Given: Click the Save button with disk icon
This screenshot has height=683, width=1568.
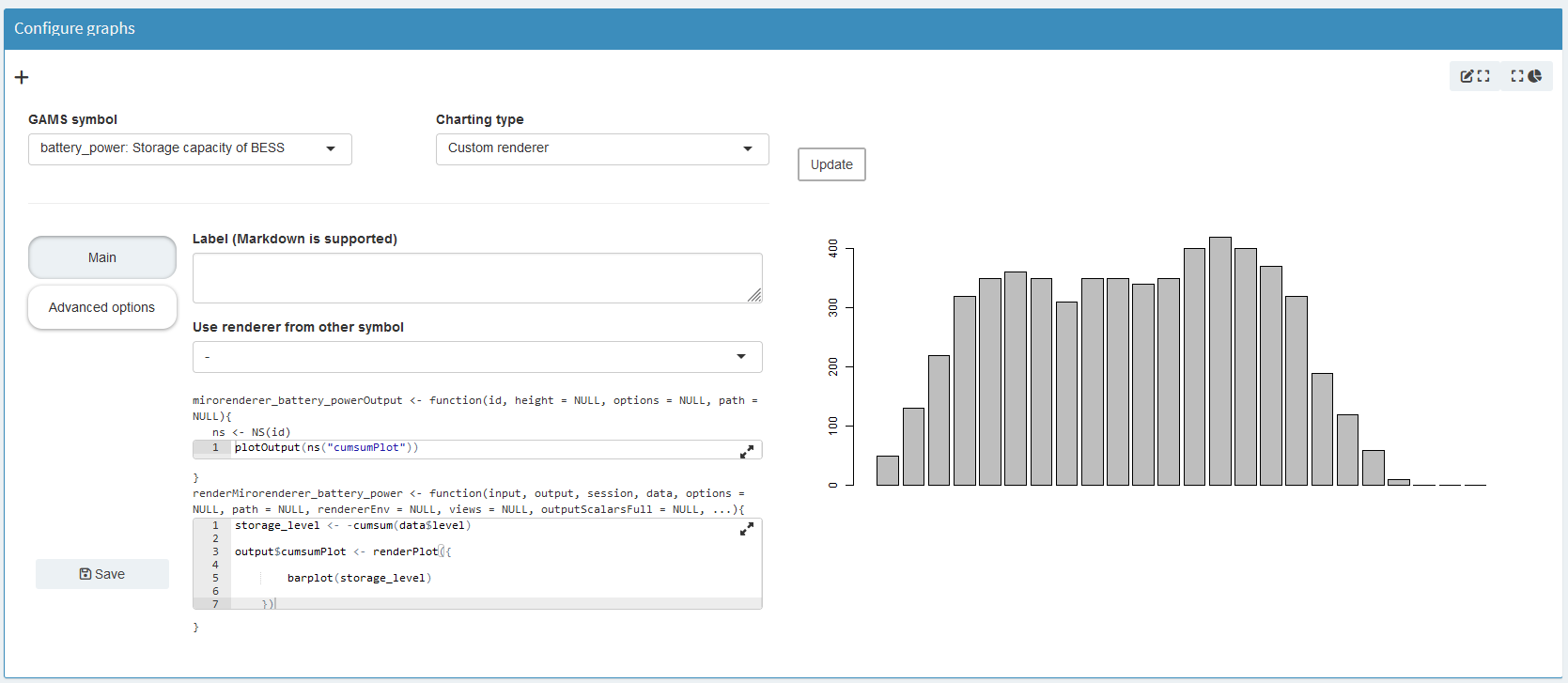Looking at the screenshot, I should [x=102, y=574].
